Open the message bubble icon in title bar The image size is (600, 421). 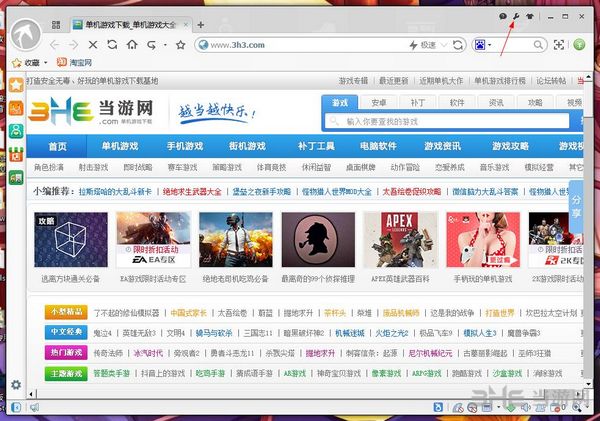click(x=503, y=16)
